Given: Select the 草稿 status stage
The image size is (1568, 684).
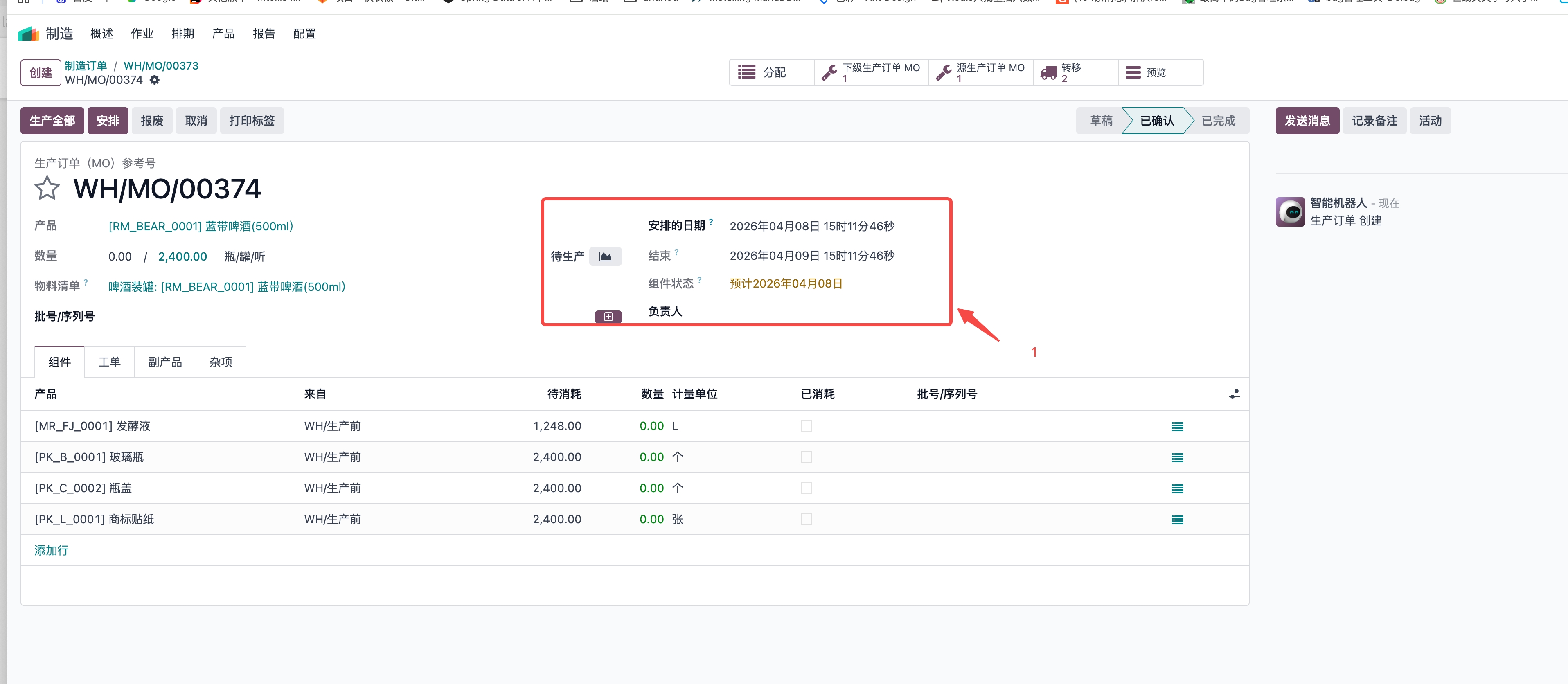Looking at the screenshot, I should pyautogui.click(x=1101, y=121).
